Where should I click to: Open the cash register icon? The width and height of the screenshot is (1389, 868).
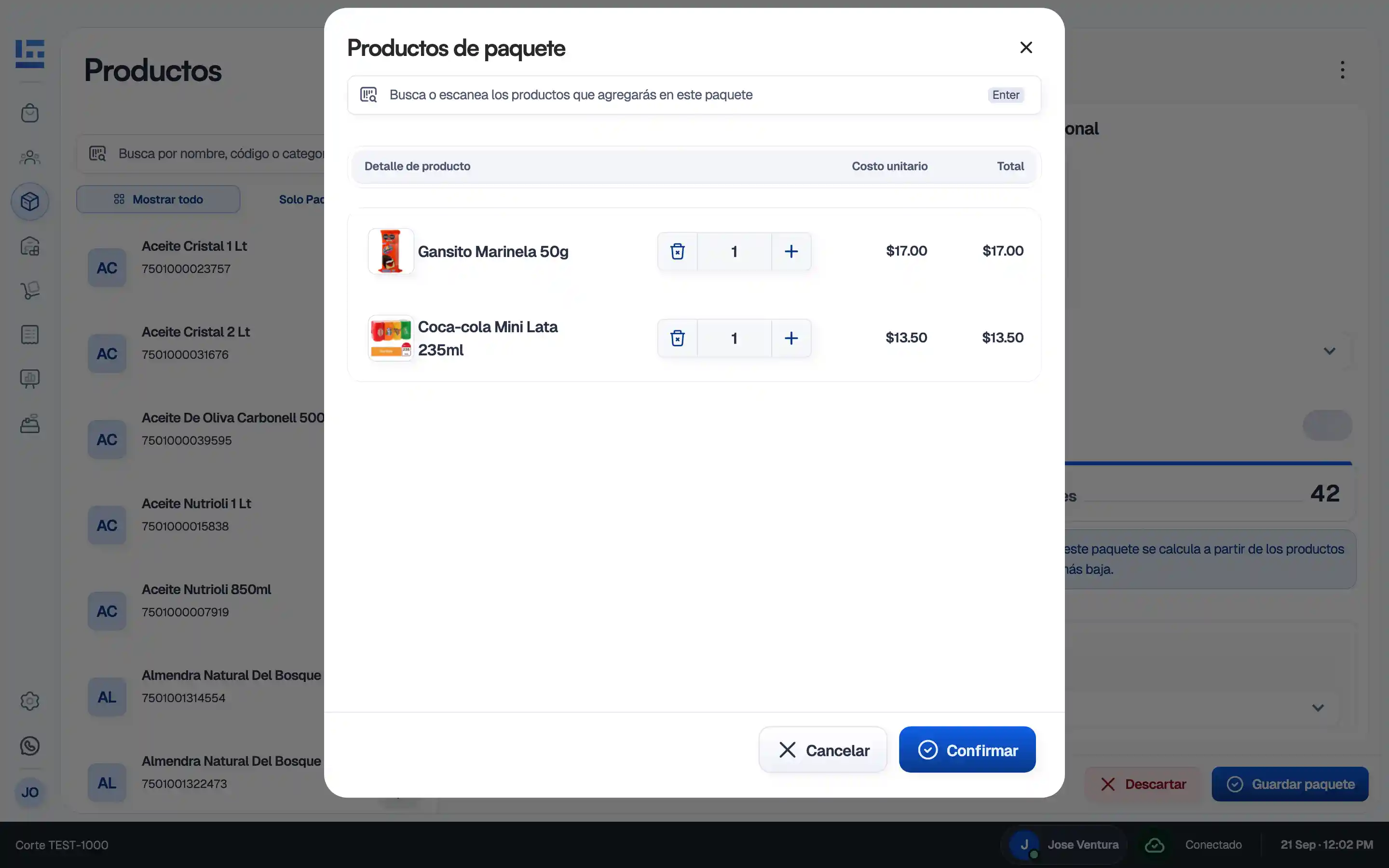[x=30, y=424]
